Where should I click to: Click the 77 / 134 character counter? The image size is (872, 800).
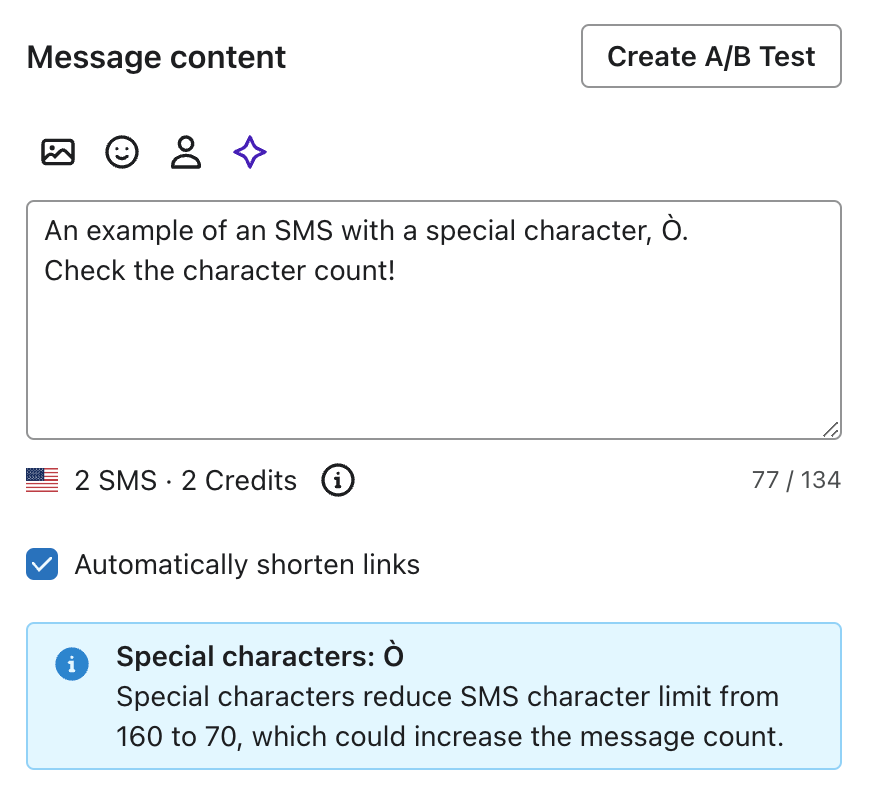(x=796, y=481)
